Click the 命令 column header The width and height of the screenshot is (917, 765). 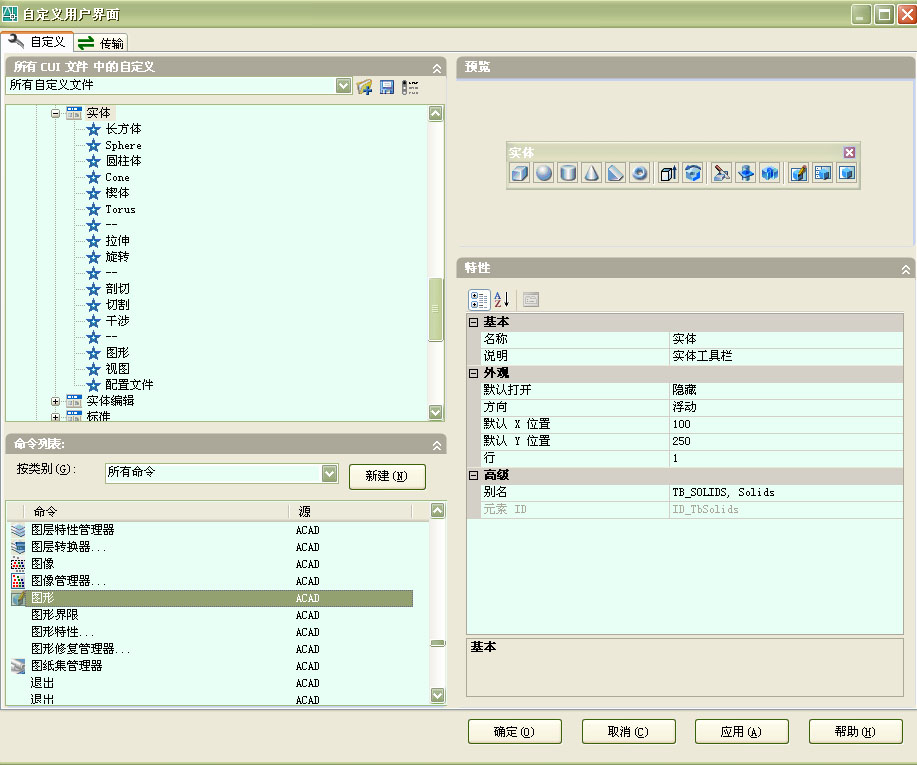(x=157, y=512)
